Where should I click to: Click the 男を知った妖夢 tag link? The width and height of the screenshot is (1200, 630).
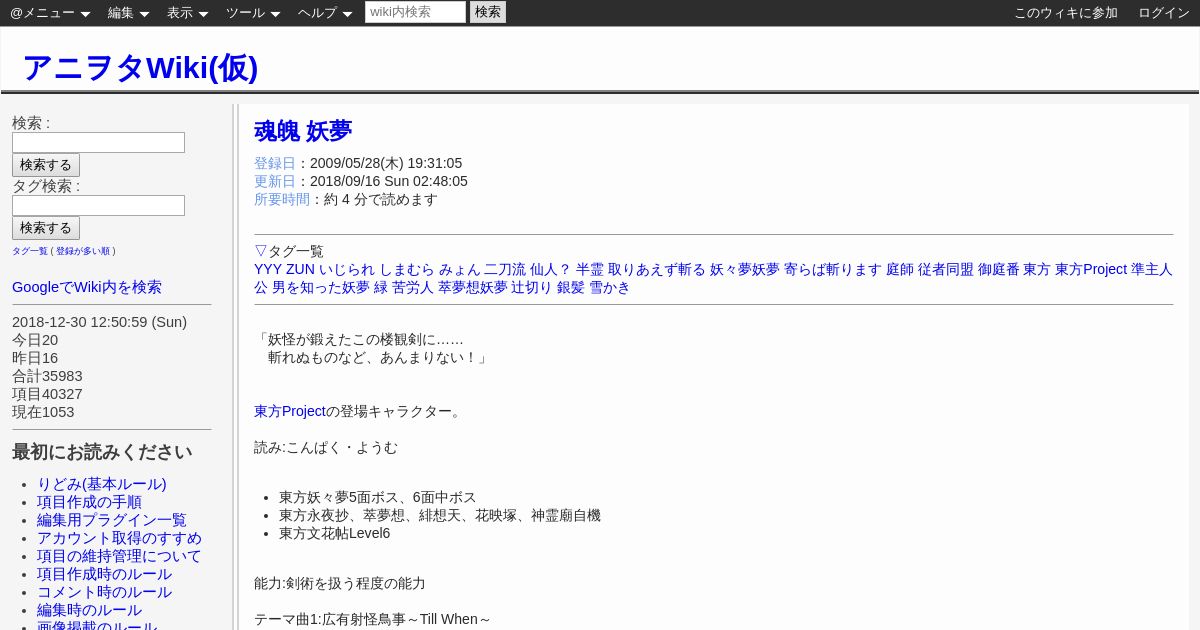tap(321, 287)
